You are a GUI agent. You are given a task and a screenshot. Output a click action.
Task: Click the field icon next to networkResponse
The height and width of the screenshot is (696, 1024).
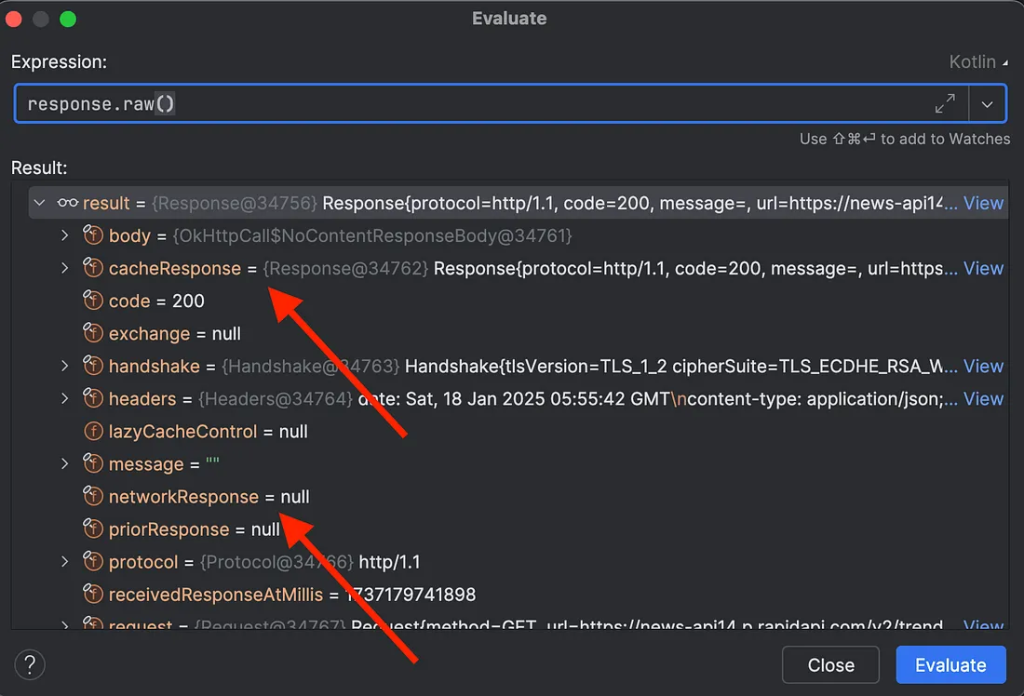click(93, 497)
